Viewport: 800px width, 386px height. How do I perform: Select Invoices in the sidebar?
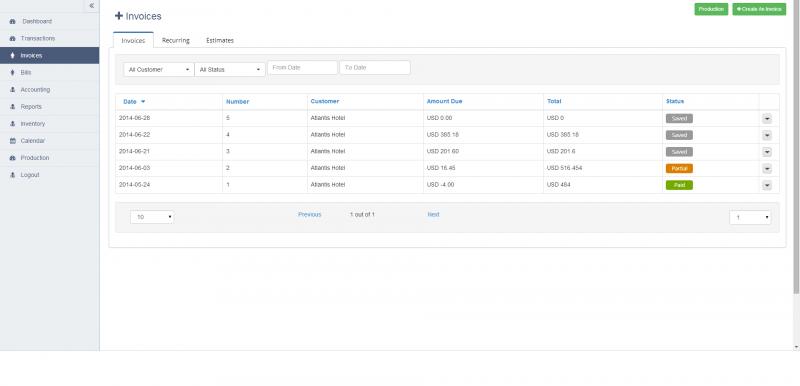pyautogui.click(x=49, y=56)
